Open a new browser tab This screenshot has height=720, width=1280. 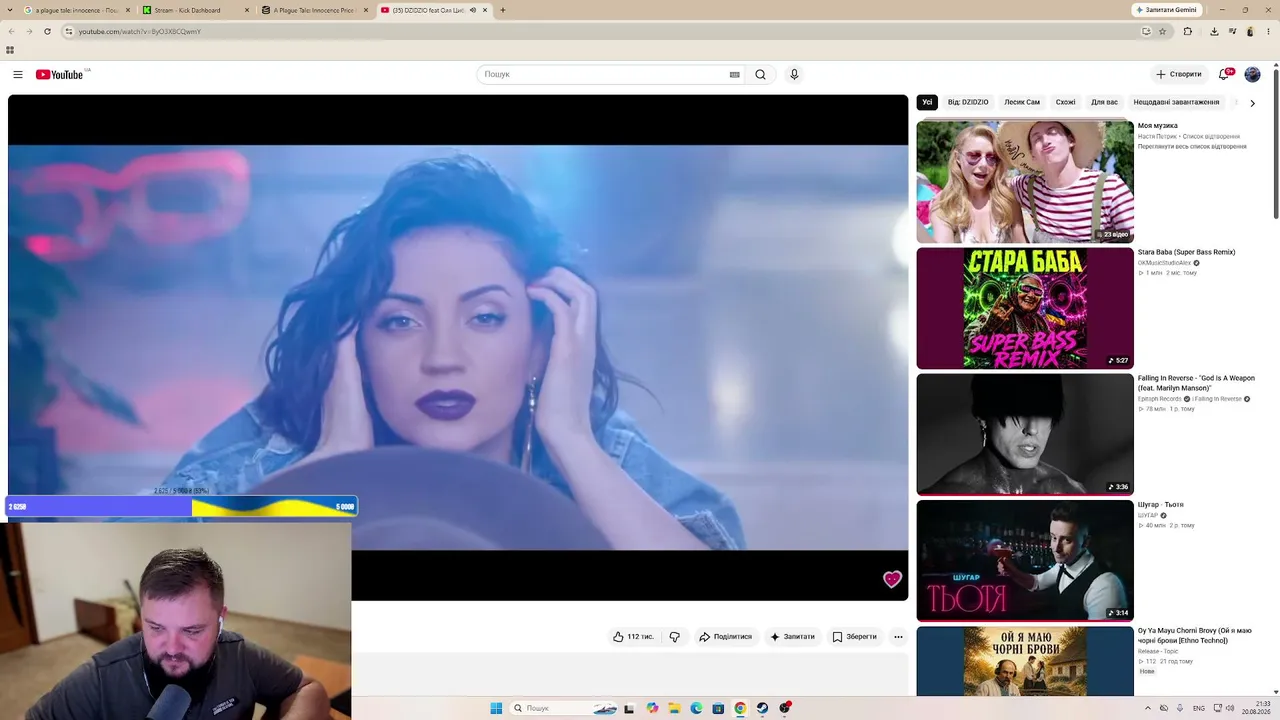coord(502,10)
